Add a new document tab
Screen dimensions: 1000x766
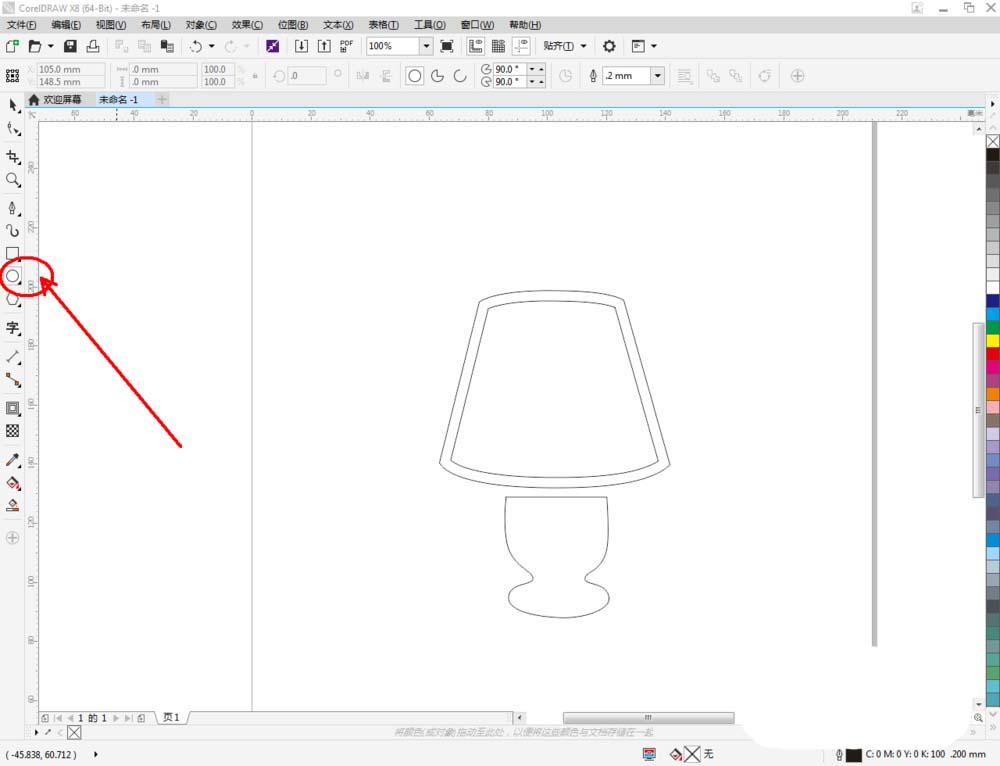[162, 99]
